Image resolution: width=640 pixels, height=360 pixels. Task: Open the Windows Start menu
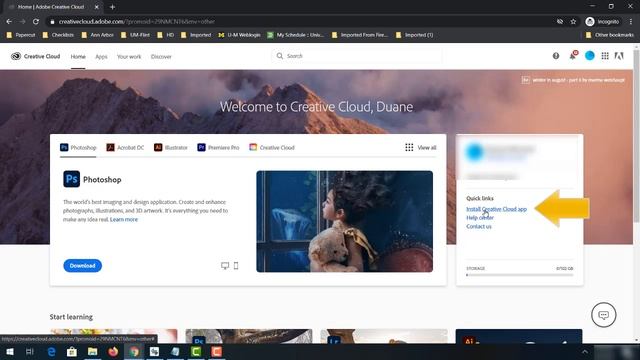click(x=10, y=351)
